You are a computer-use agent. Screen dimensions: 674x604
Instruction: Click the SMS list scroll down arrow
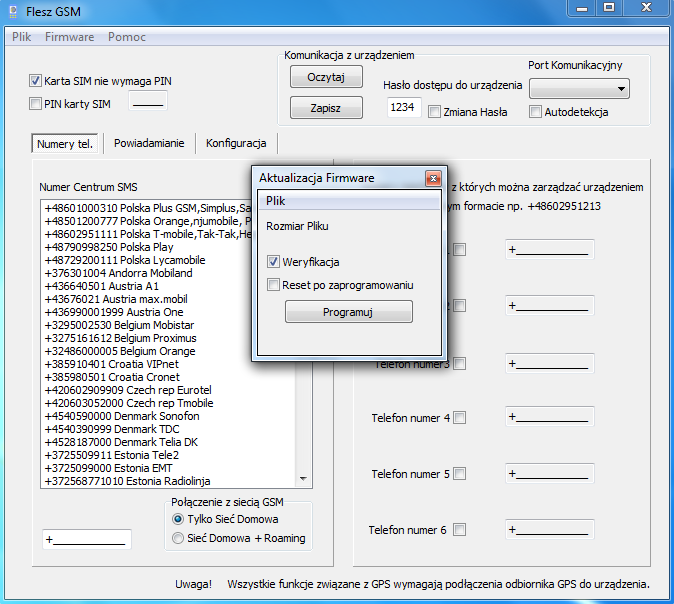coord(303,479)
